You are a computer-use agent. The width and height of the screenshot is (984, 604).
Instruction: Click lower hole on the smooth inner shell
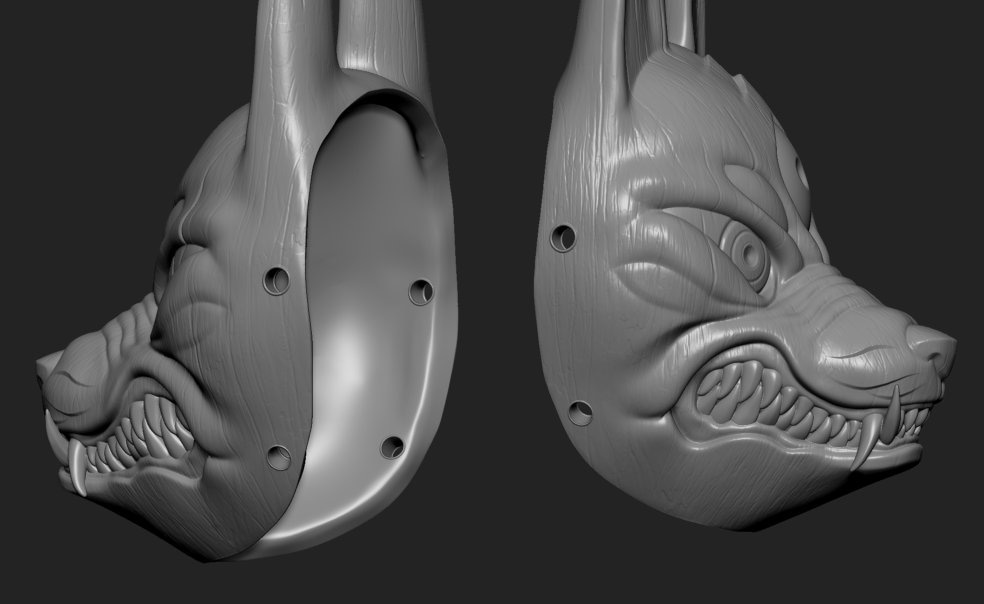click(x=392, y=447)
